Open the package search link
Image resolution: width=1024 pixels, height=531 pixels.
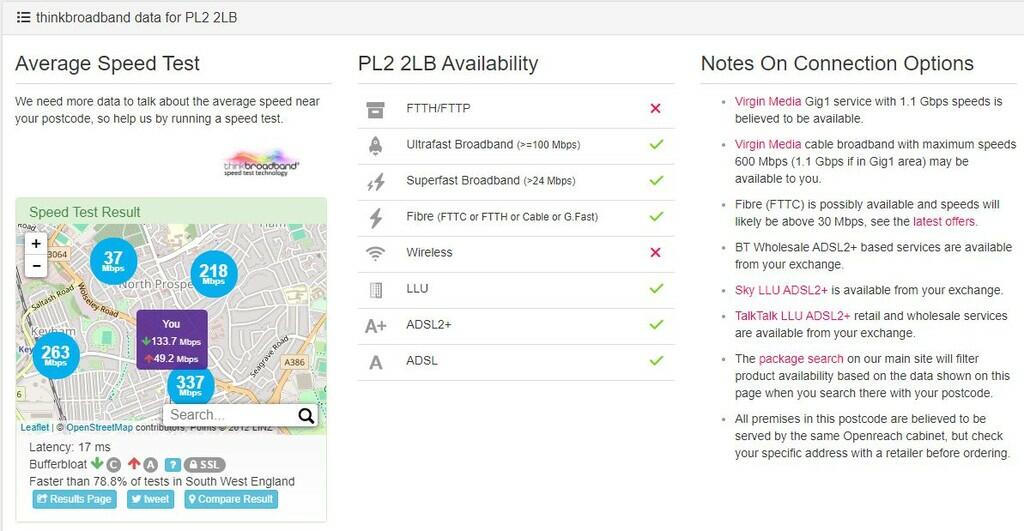[x=801, y=359]
